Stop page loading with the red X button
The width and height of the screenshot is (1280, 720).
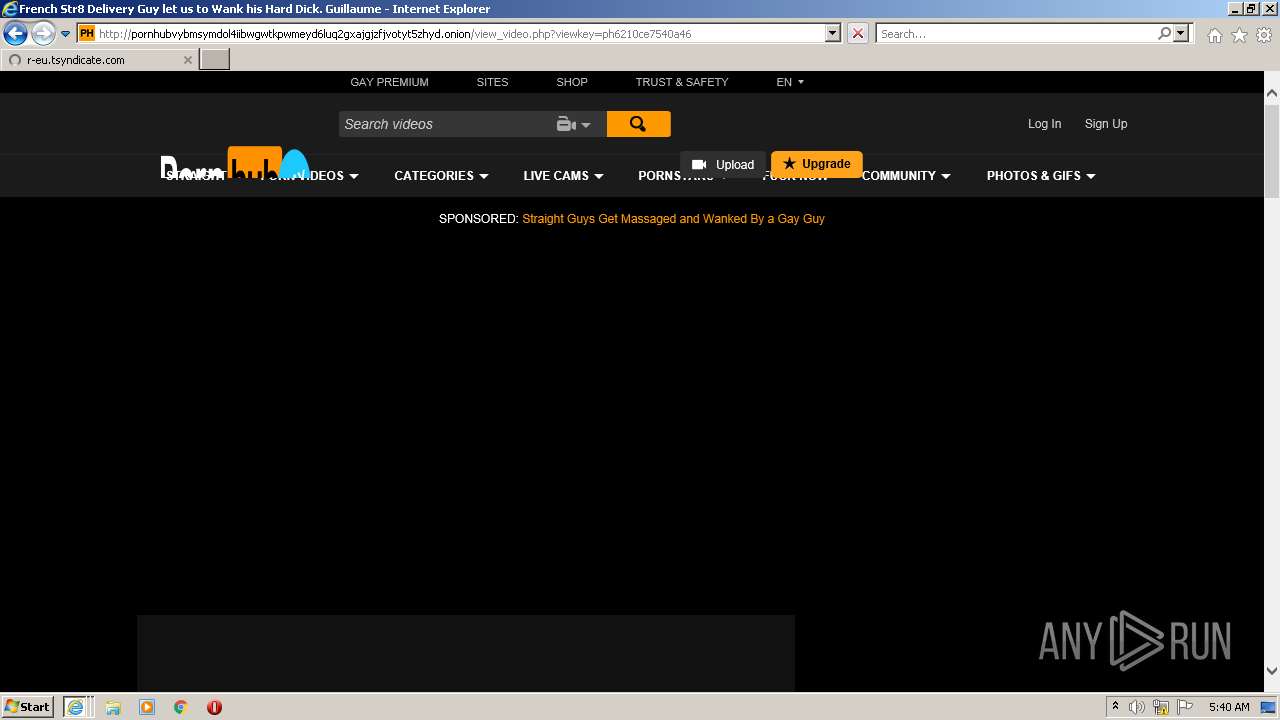click(x=858, y=33)
